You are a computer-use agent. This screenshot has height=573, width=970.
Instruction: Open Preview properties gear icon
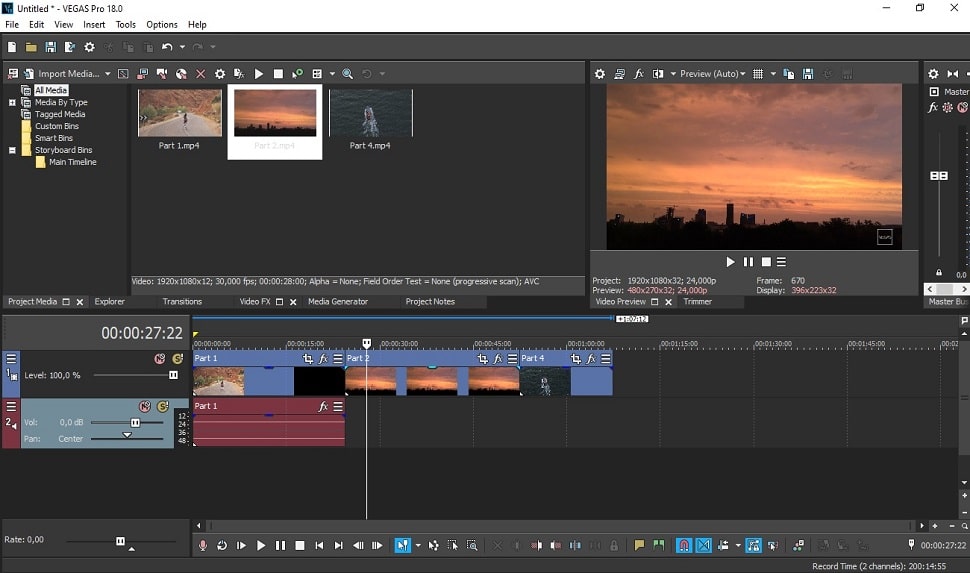[600, 74]
